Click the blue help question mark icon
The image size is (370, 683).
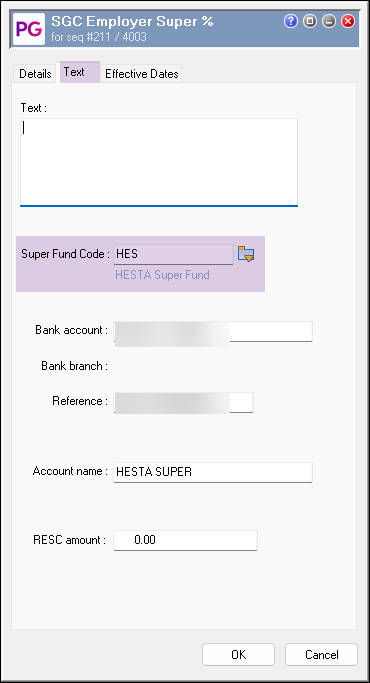(x=291, y=21)
